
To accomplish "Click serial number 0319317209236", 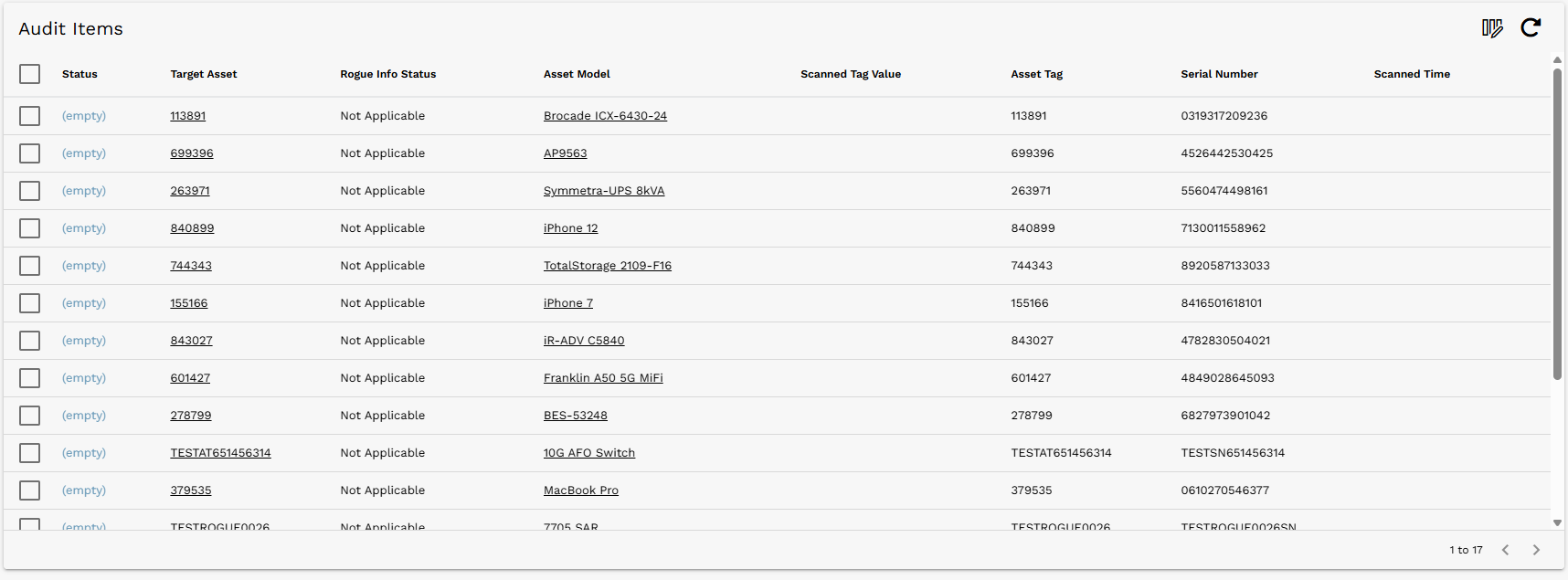I will pos(1224,116).
